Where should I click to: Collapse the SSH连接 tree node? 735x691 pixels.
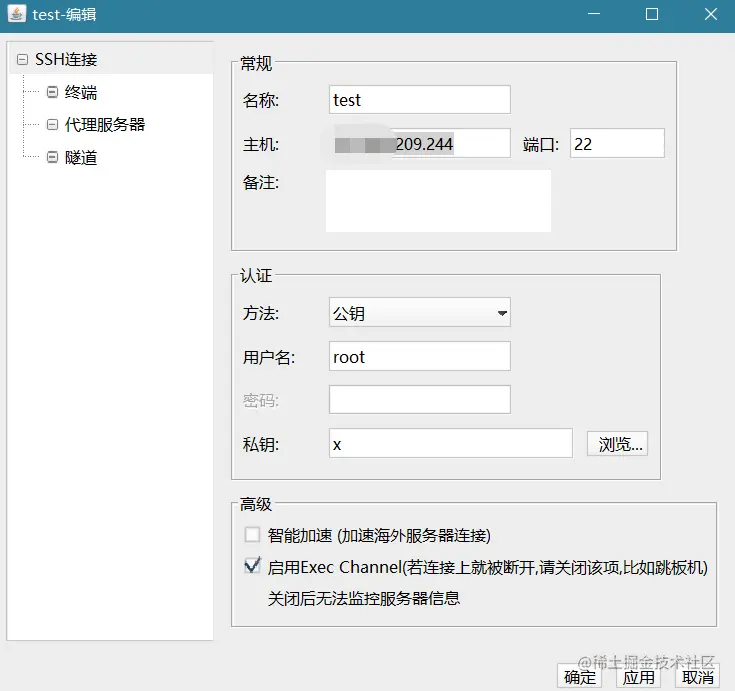pyautogui.click(x=22, y=60)
